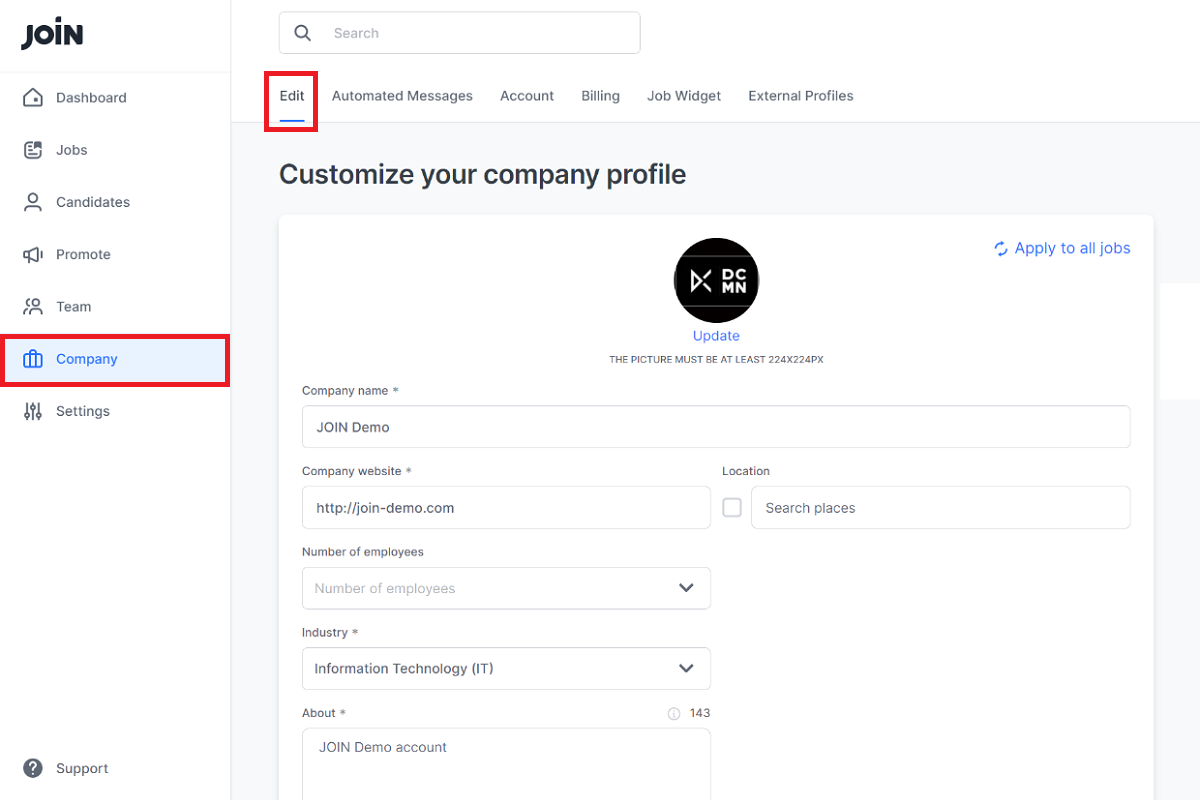Toggle the Location checkbox
The image size is (1200, 800).
[732, 508]
